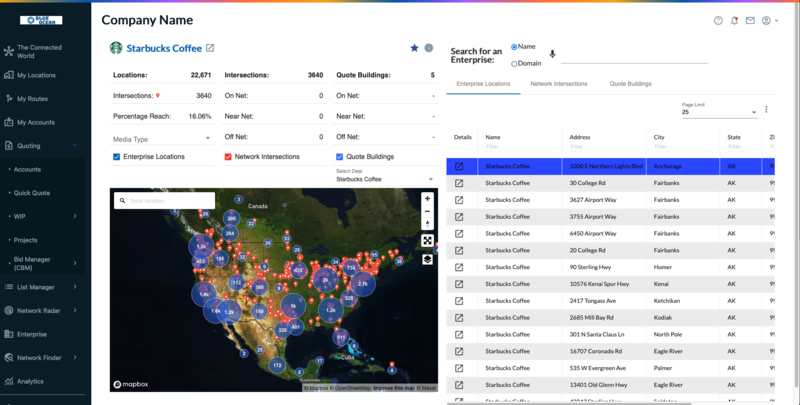The height and width of the screenshot is (405, 800).
Task: Click the star favorite icon
Action: (414, 48)
